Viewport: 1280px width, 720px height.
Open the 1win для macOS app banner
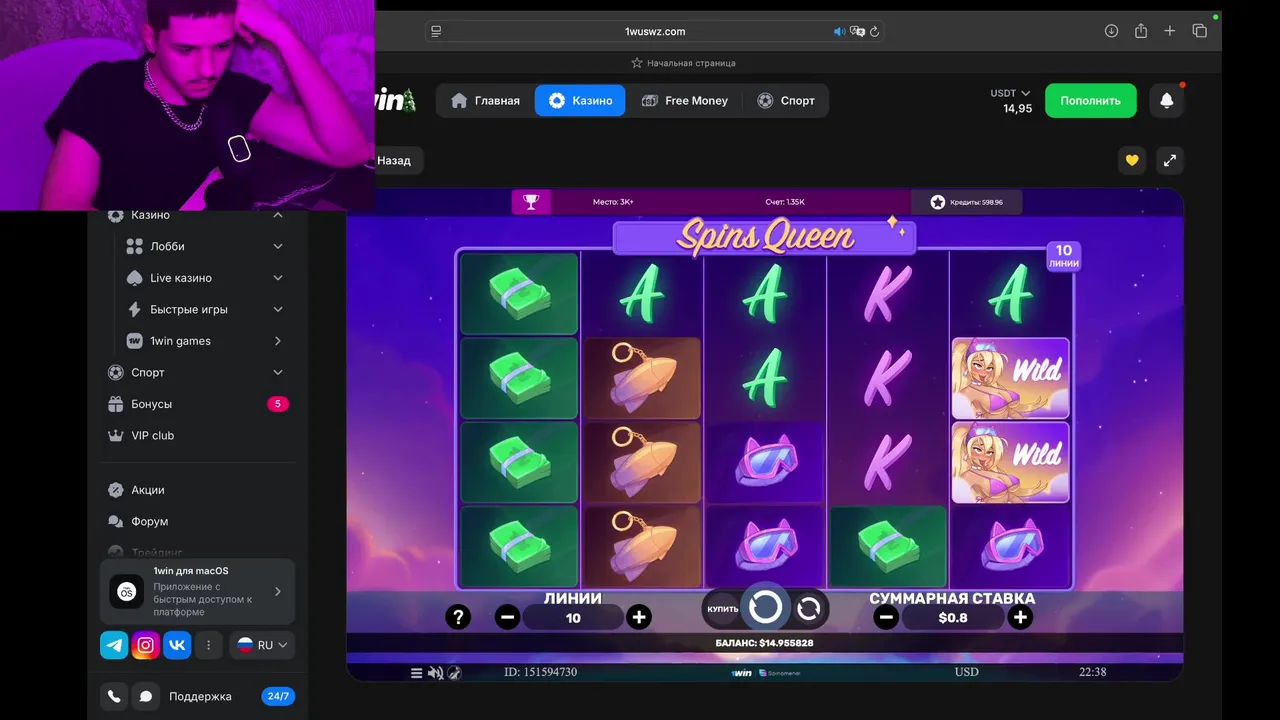[198, 591]
